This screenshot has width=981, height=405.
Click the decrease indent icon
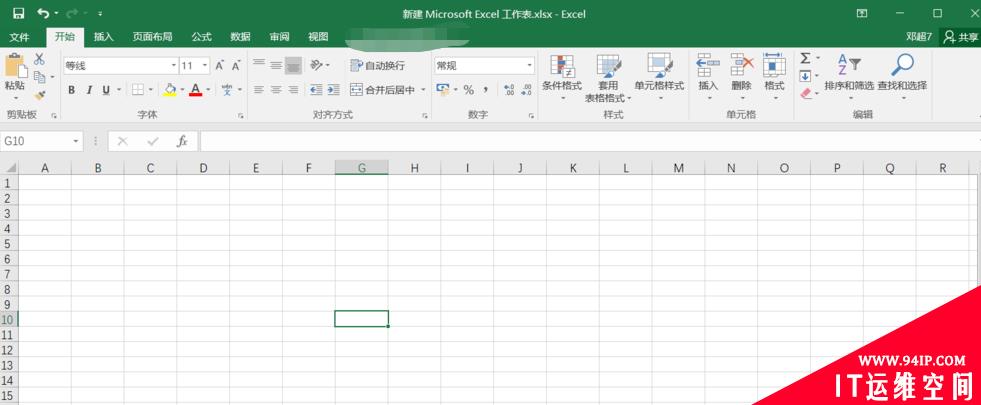coord(316,90)
